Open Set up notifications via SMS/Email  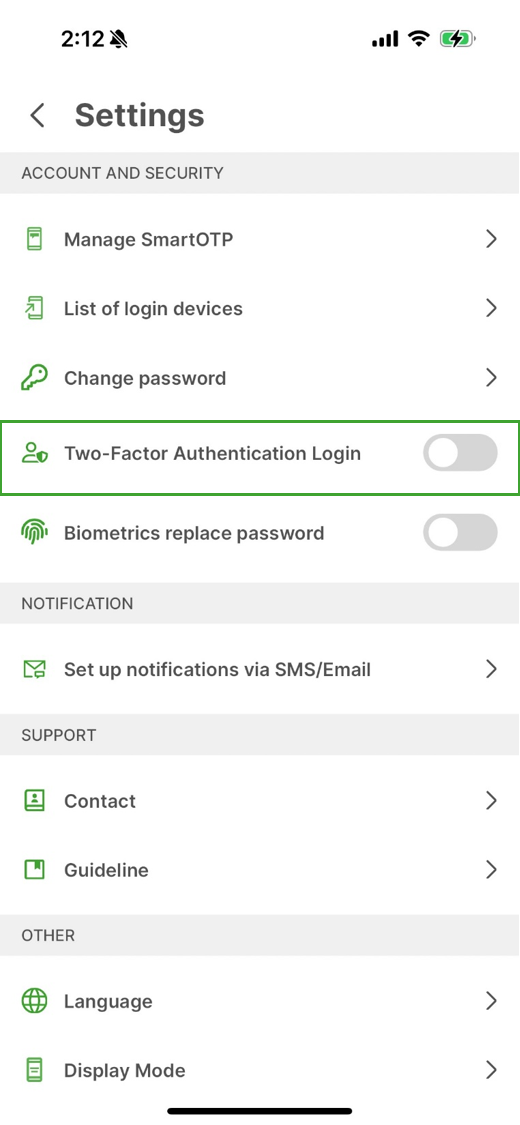pyautogui.click(x=260, y=669)
